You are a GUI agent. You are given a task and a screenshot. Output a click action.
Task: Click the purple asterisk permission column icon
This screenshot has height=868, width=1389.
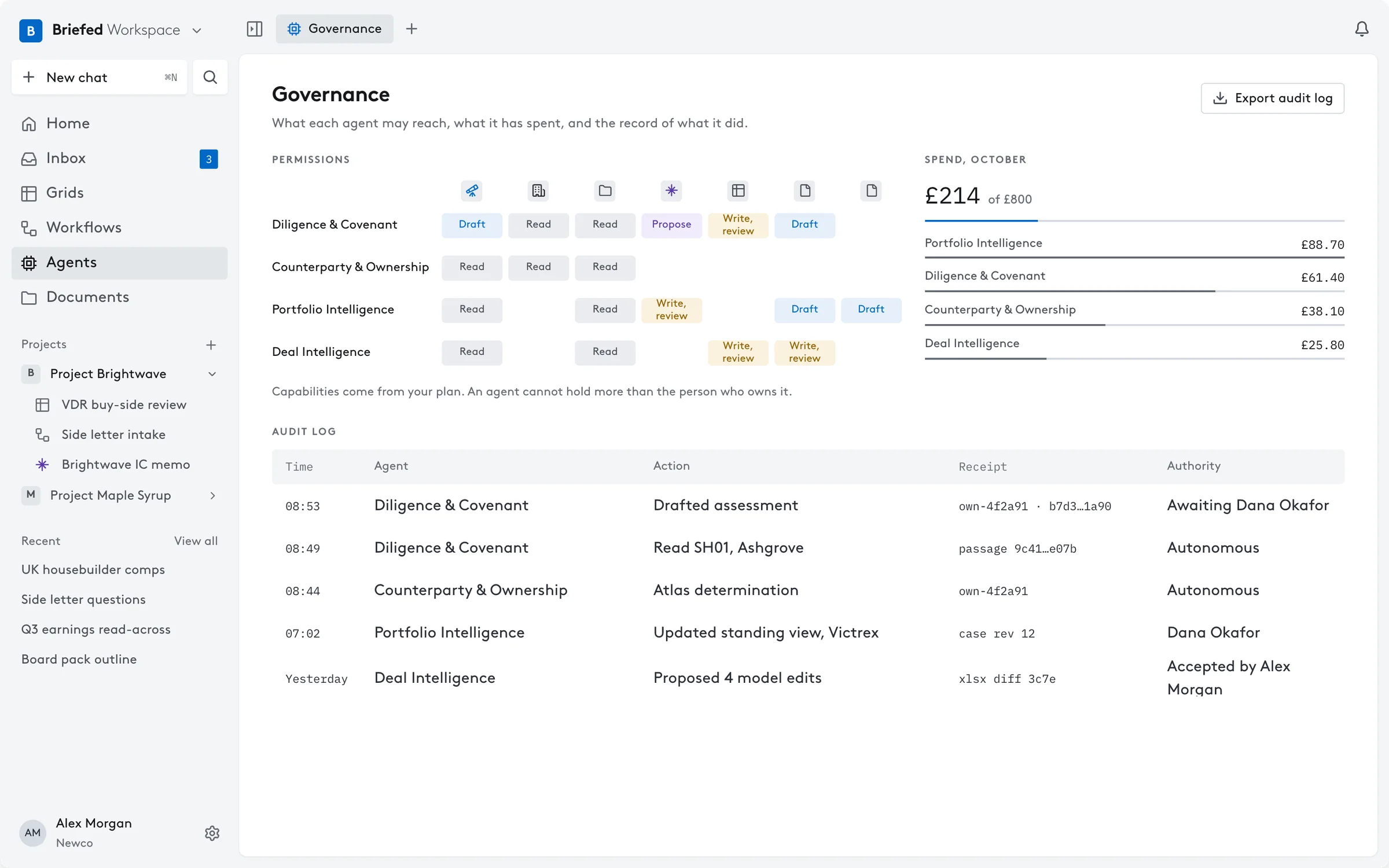pos(671,190)
